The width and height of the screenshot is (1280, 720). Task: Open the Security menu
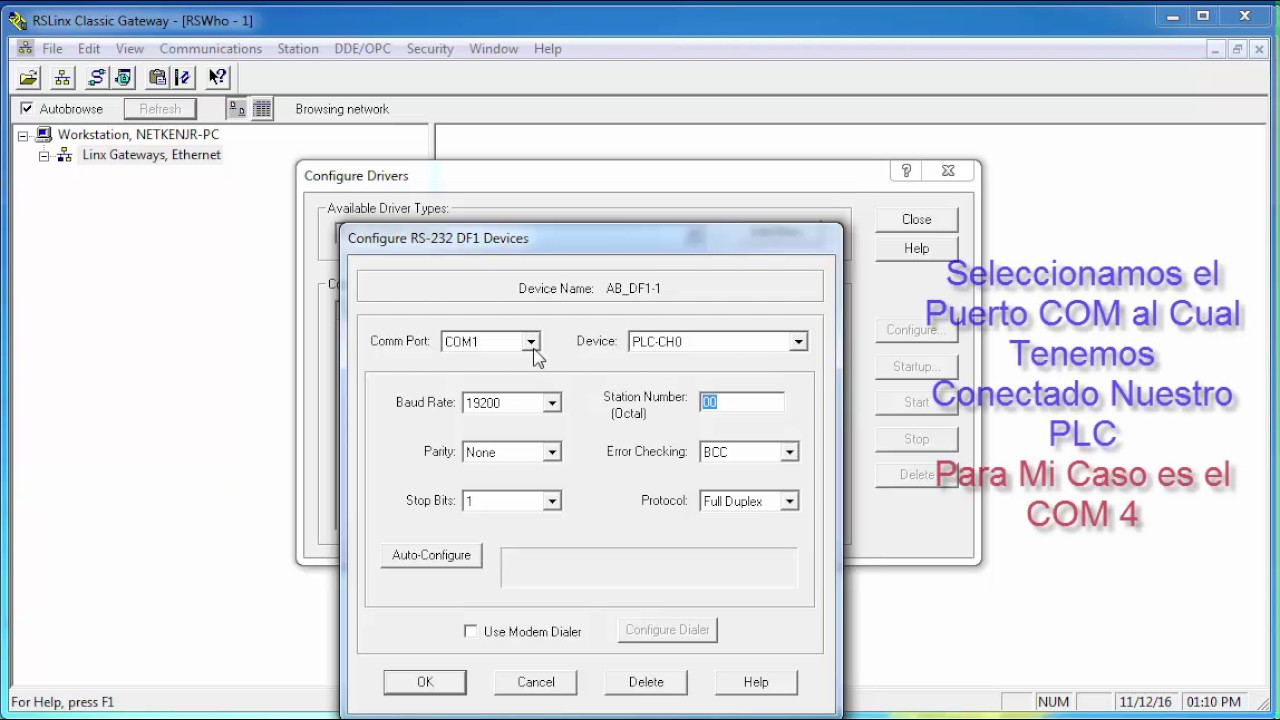pyautogui.click(x=430, y=48)
